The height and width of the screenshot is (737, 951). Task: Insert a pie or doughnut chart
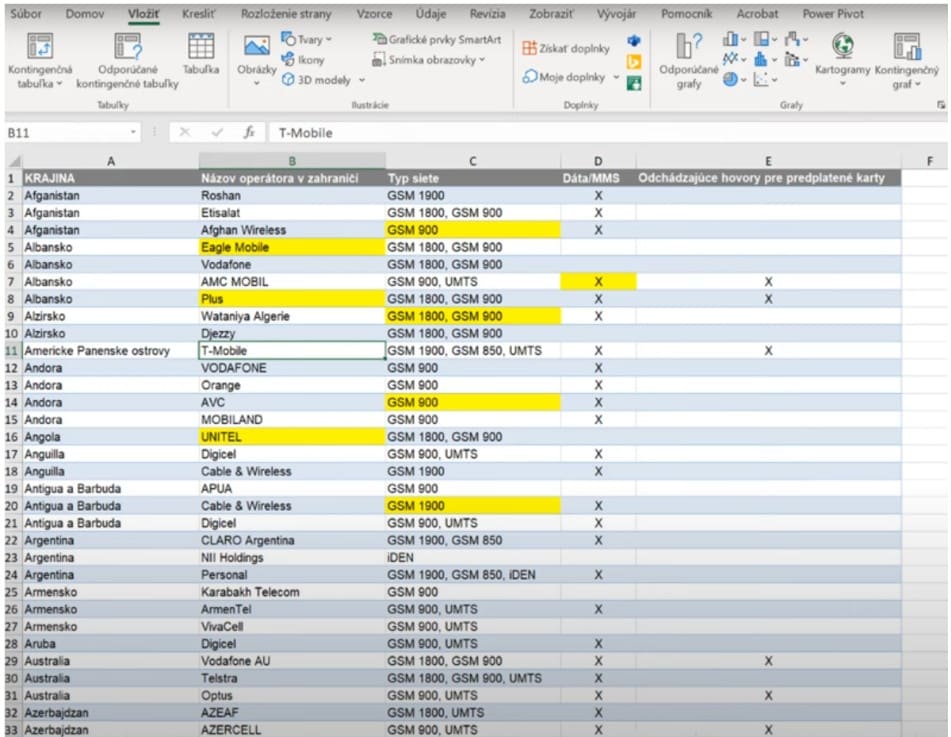tap(734, 79)
